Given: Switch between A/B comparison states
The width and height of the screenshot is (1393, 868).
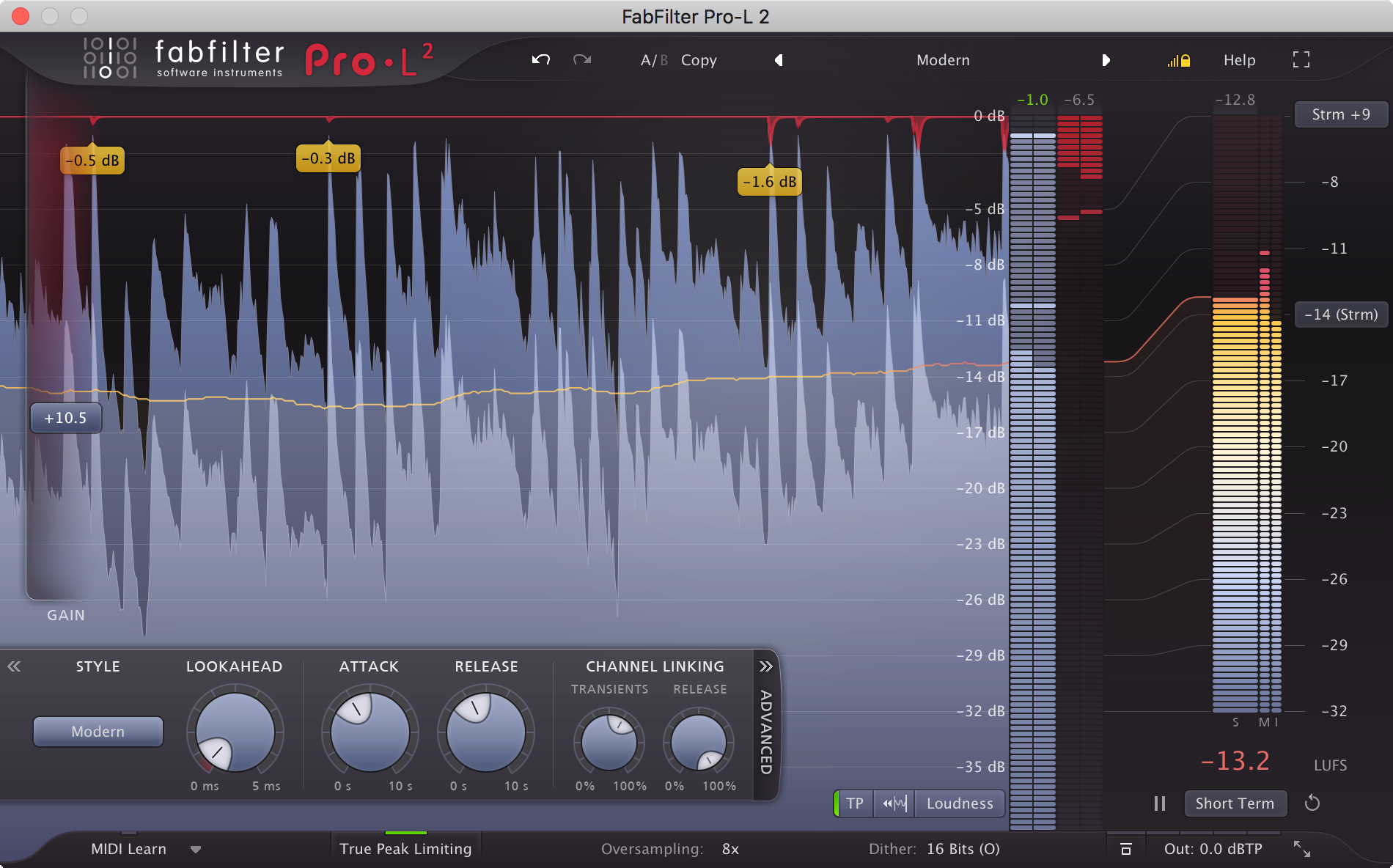Looking at the screenshot, I should tap(653, 60).
